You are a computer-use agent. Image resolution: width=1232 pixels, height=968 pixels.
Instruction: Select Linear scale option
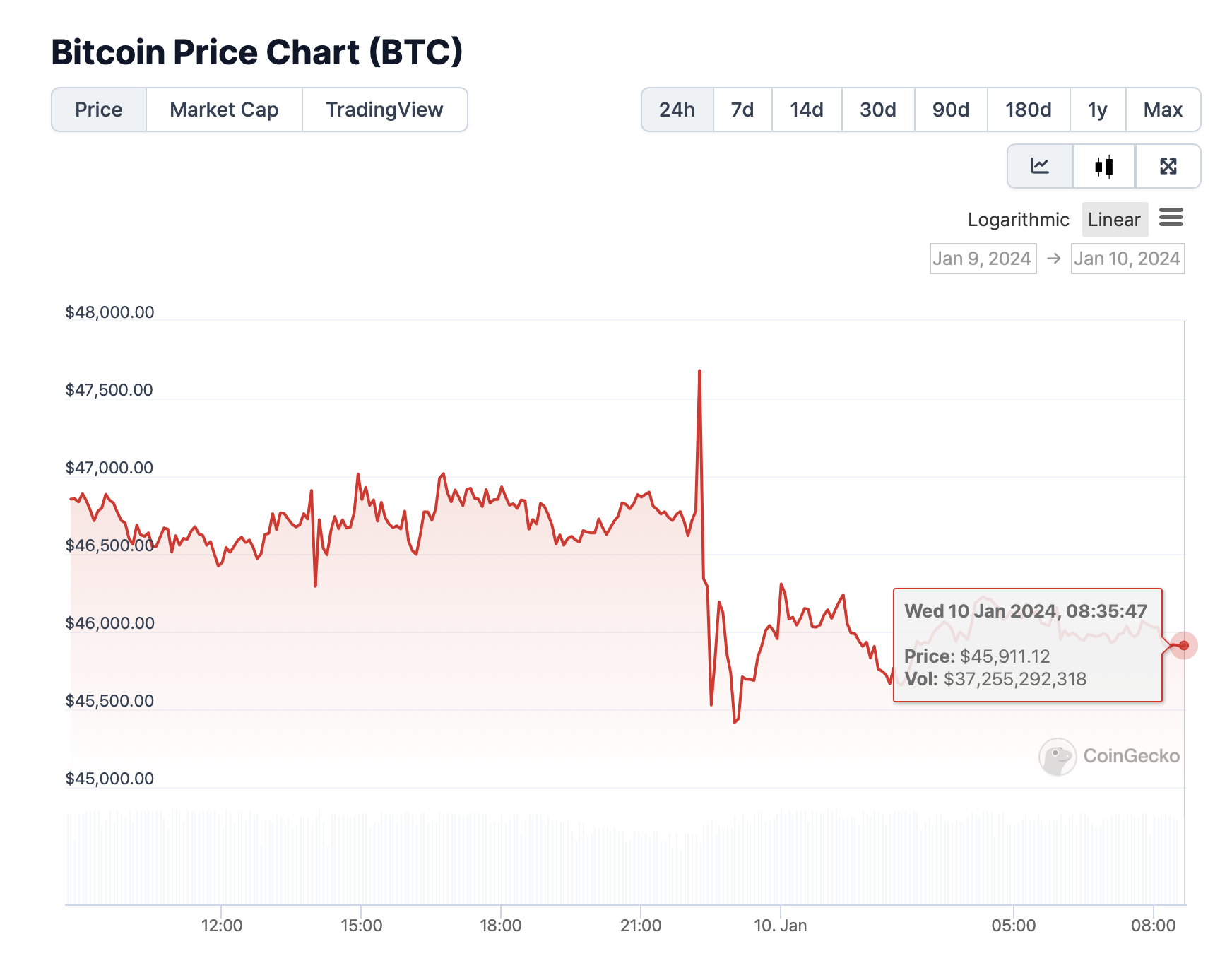(x=1114, y=220)
